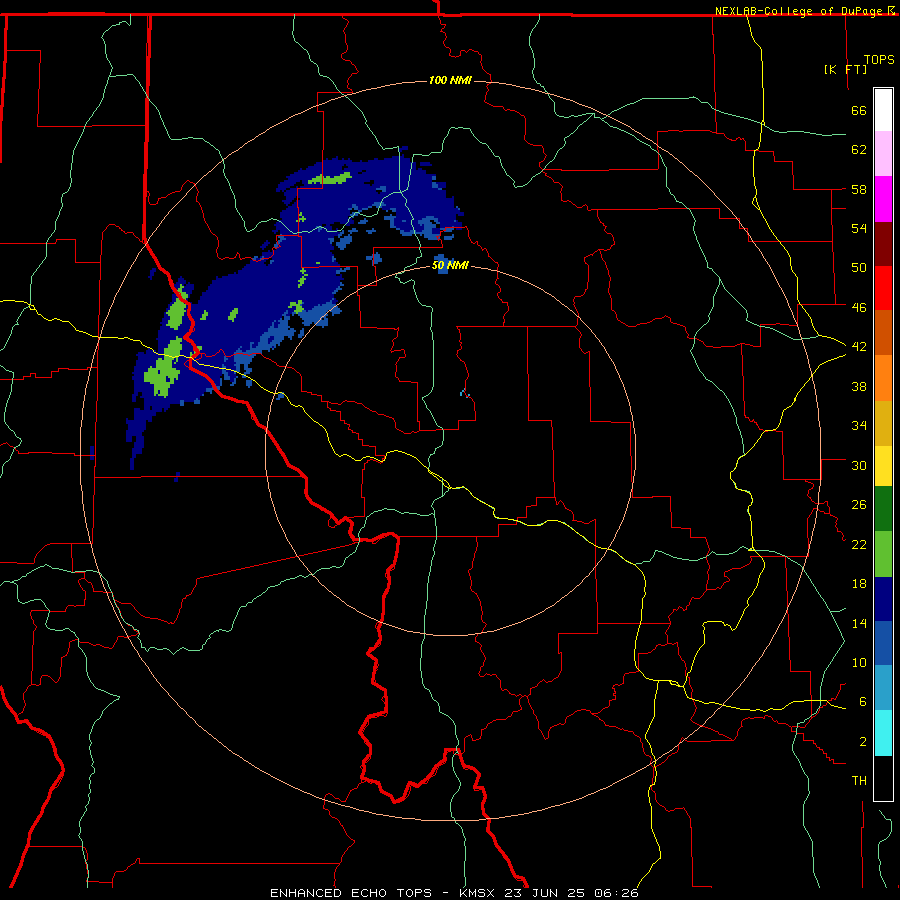Click the '54' legend scale value
The width and height of the screenshot is (900, 900).
[859, 228]
